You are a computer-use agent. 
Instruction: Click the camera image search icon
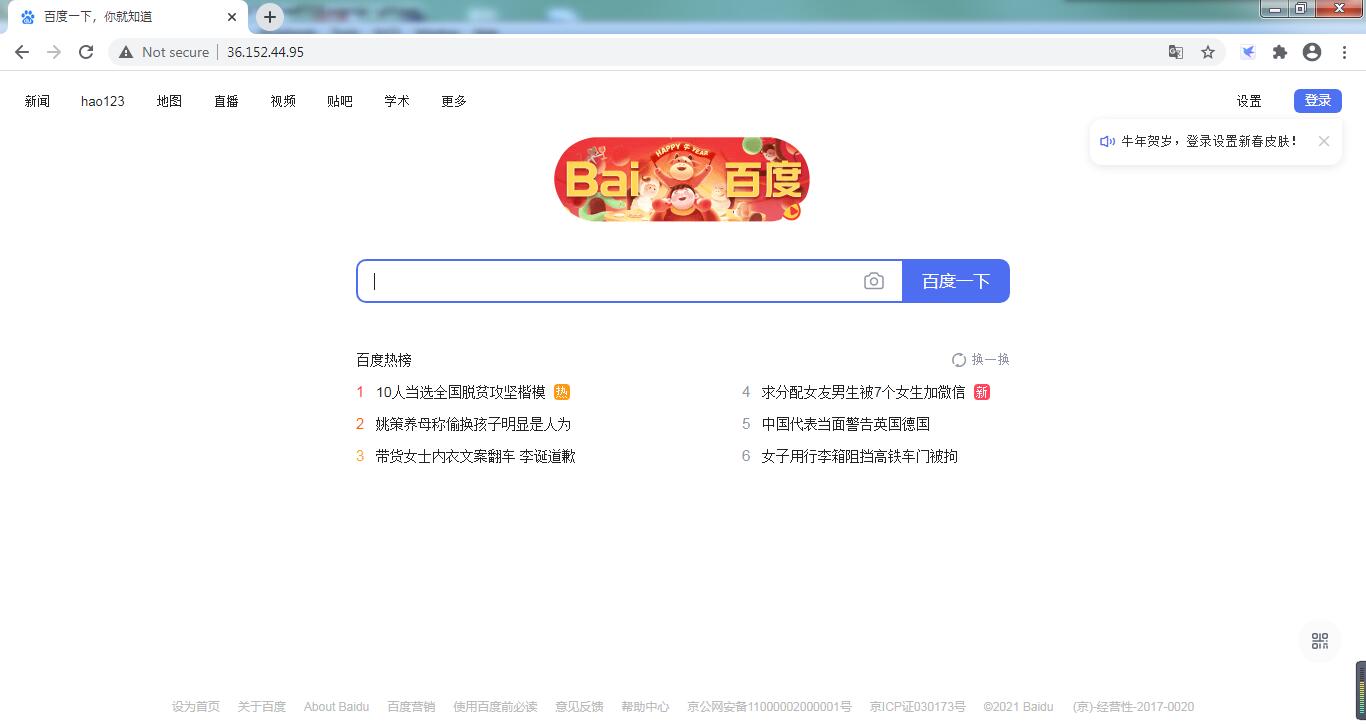pyautogui.click(x=873, y=281)
